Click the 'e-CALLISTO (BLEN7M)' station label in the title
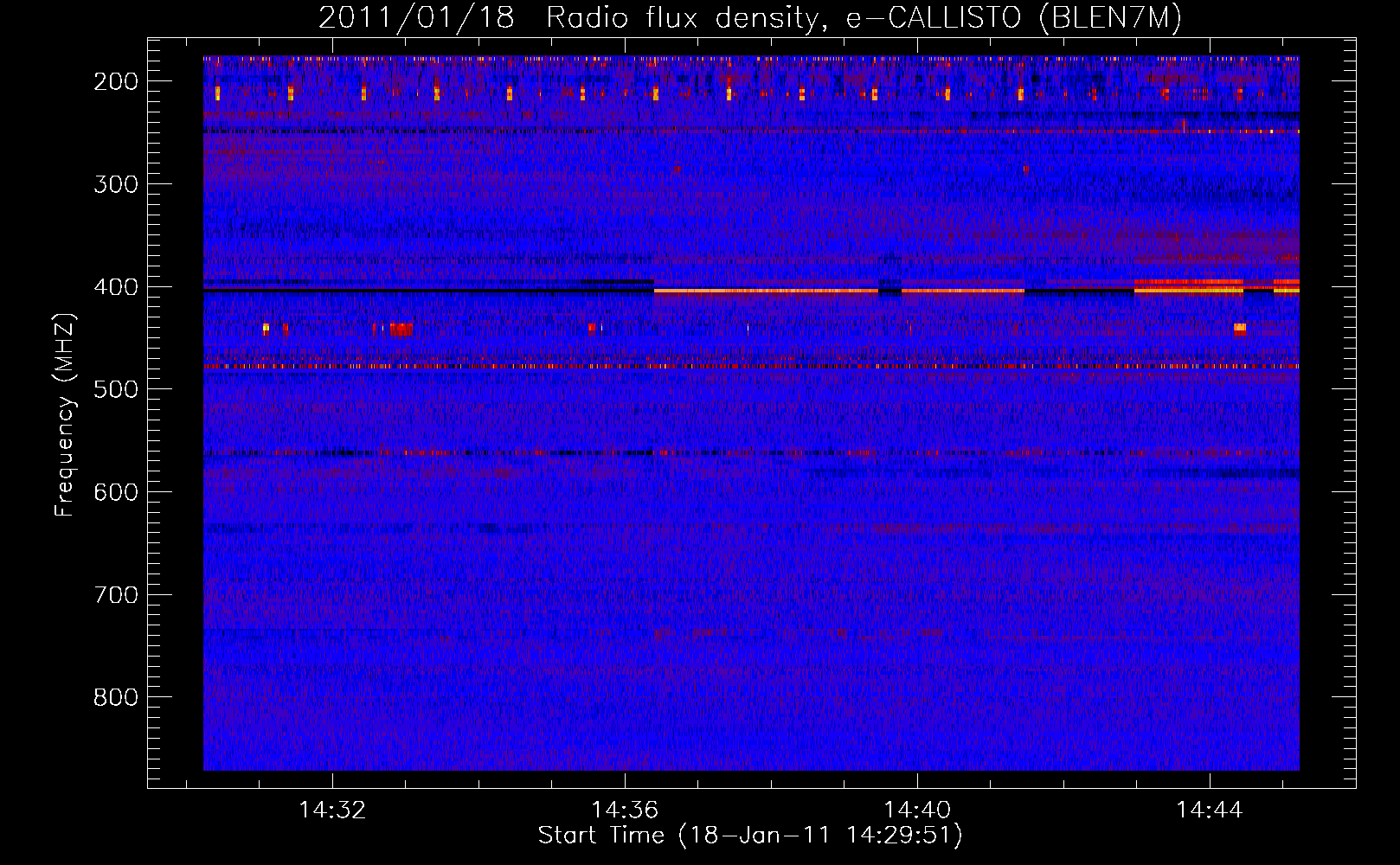Image resolution: width=1400 pixels, height=865 pixels. point(1014,17)
